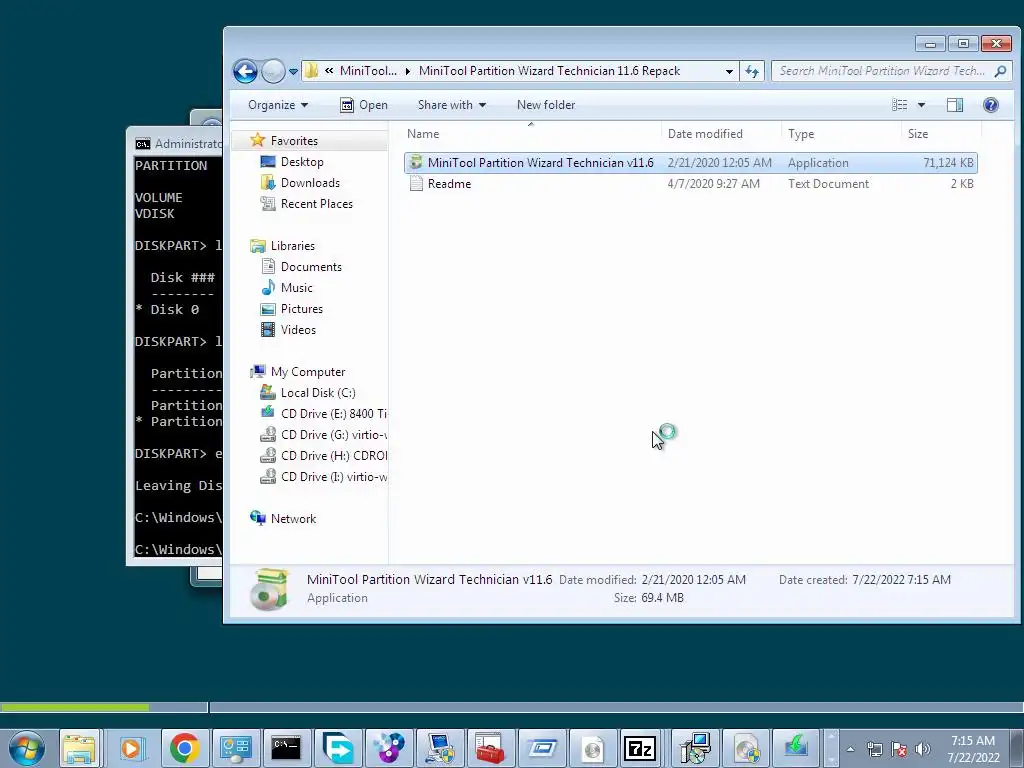Viewport: 1024px width, 768px height.
Task: Expand the hidden breadcrumb chevrons in the address bar
Action: [x=329, y=71]
